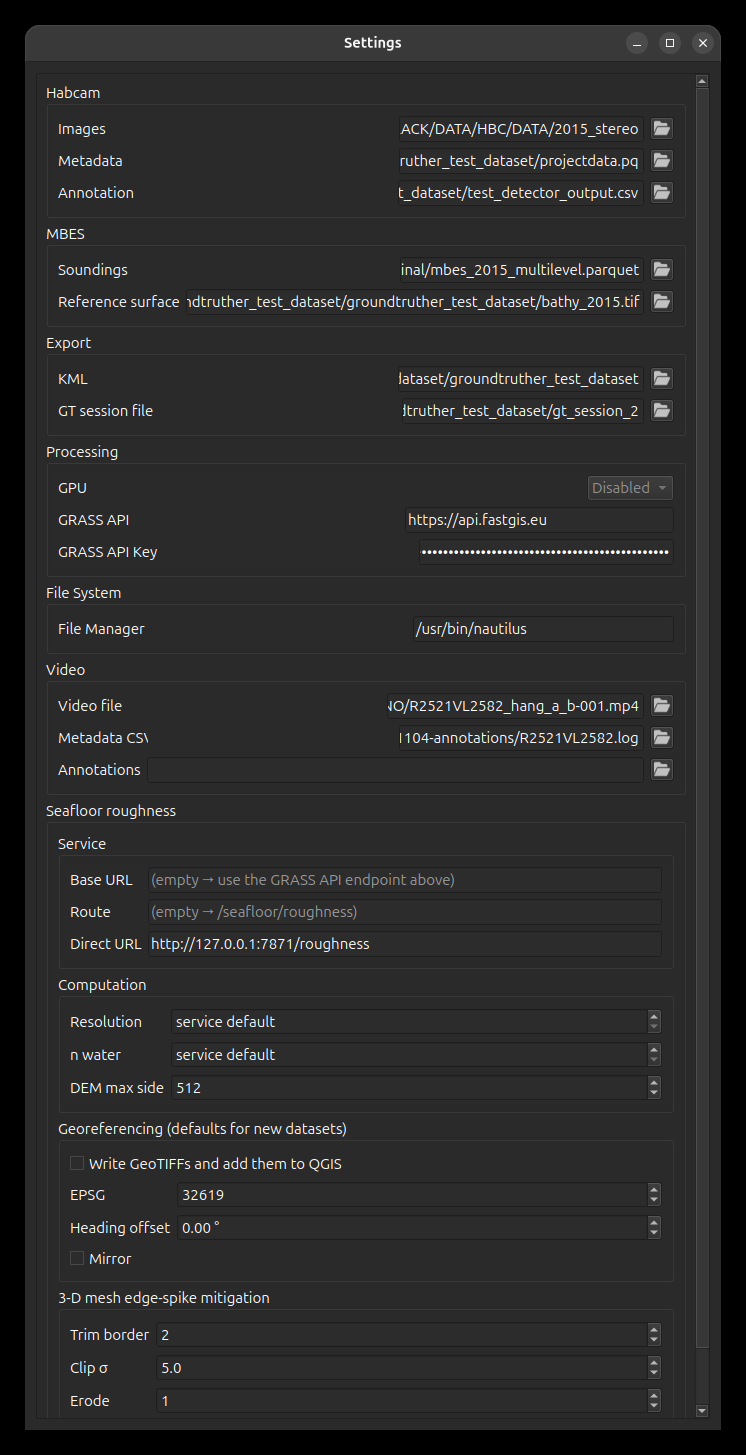746x1455 pixels.
Task: Click the scrollbar down arrow
Action: [702, 1411]
